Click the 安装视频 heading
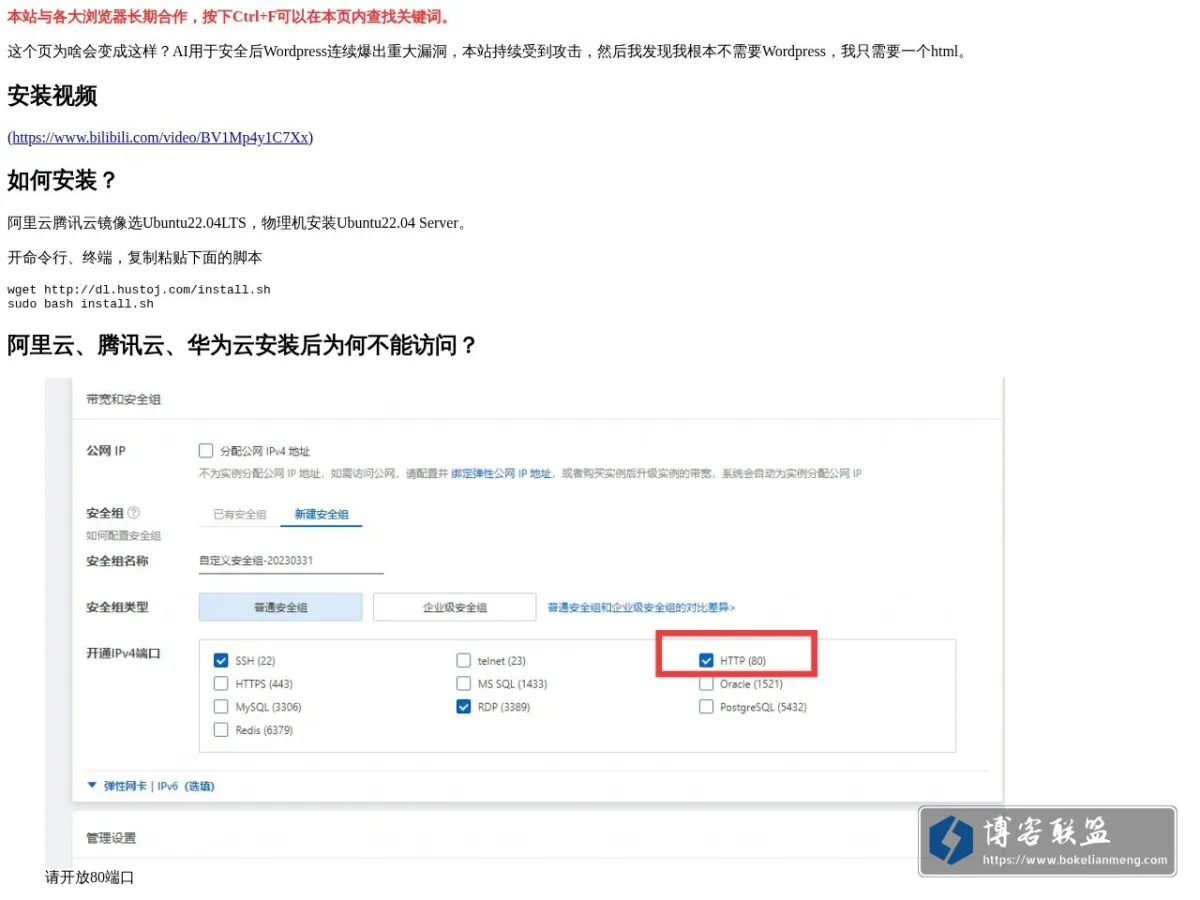Image resolution: width=1200 pixels, height=900 pixels. click(52, 96)
